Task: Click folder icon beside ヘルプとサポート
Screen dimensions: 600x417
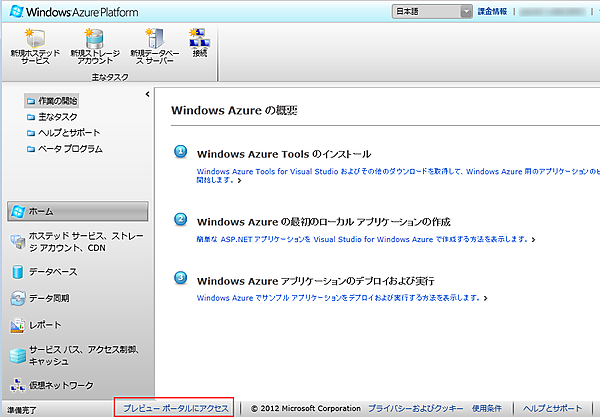Action: 31,133
